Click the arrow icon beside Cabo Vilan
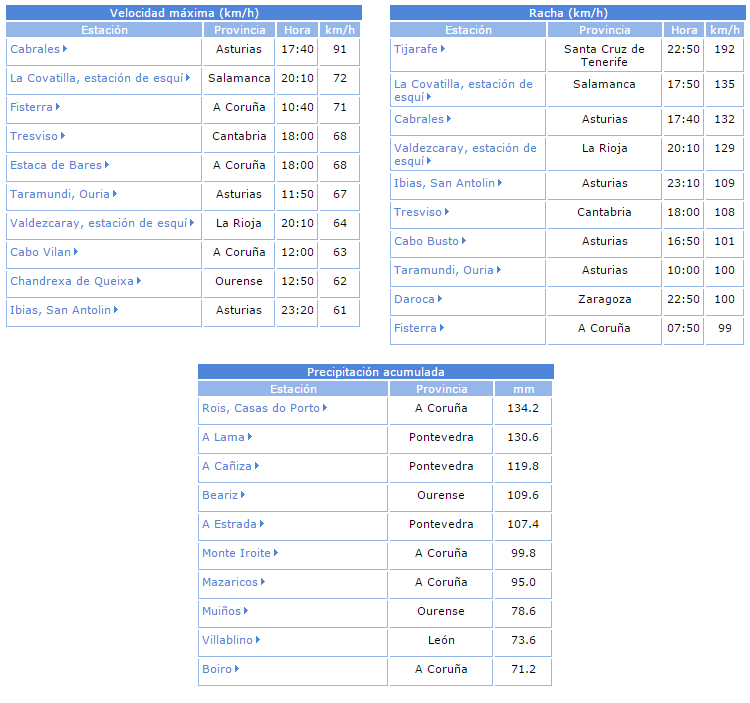This screenshot has height=703, width=750. coord(75,252)
